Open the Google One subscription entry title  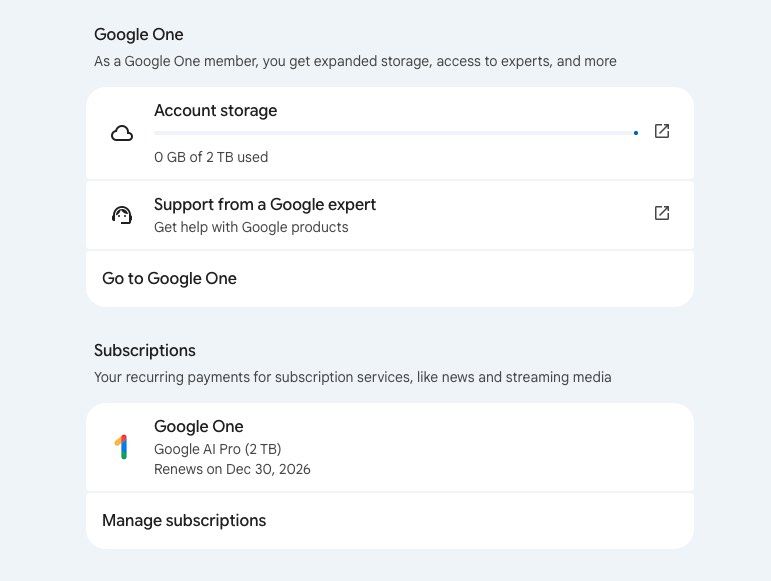click(x=199, y=427)
